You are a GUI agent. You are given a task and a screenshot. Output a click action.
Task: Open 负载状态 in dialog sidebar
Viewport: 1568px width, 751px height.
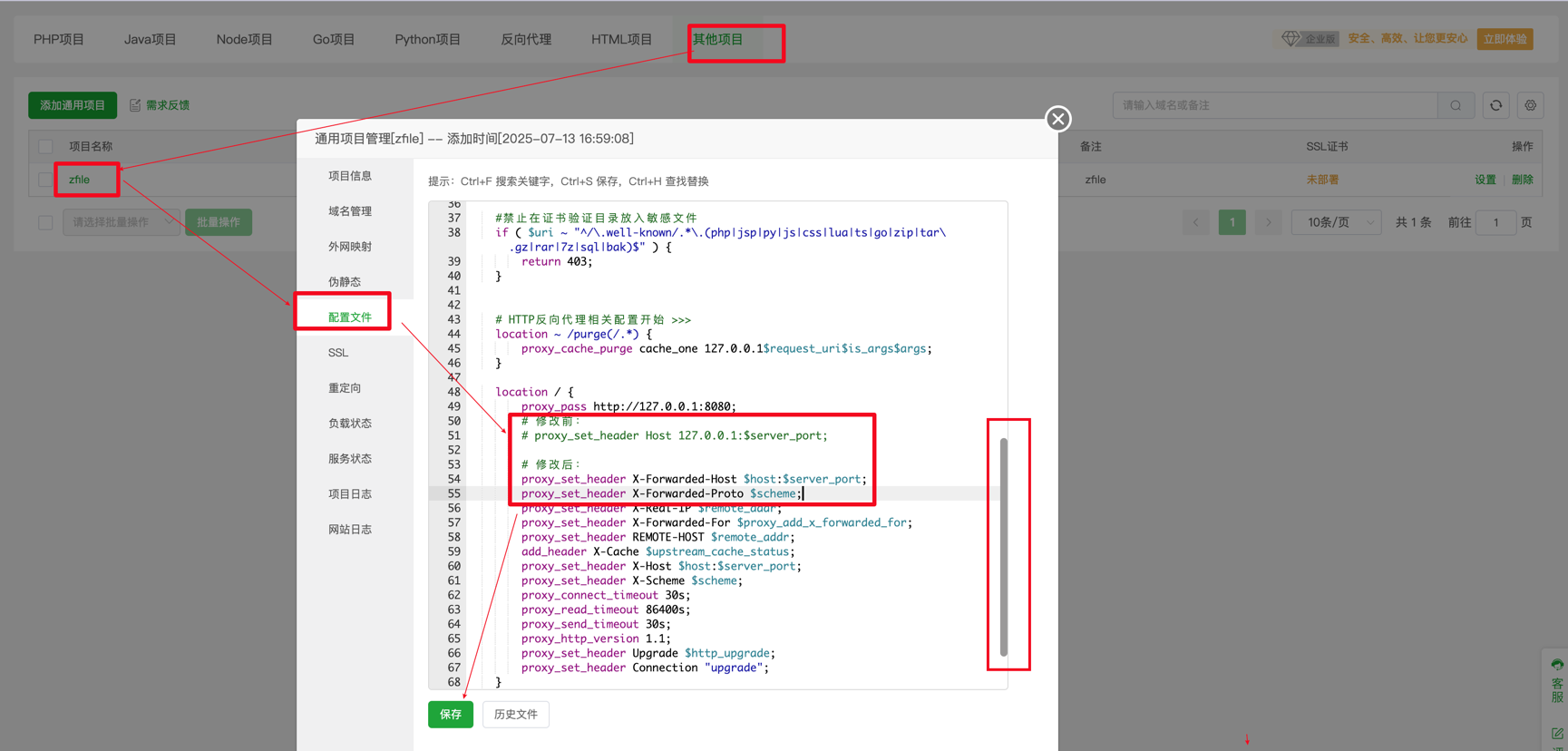point(350,424)
